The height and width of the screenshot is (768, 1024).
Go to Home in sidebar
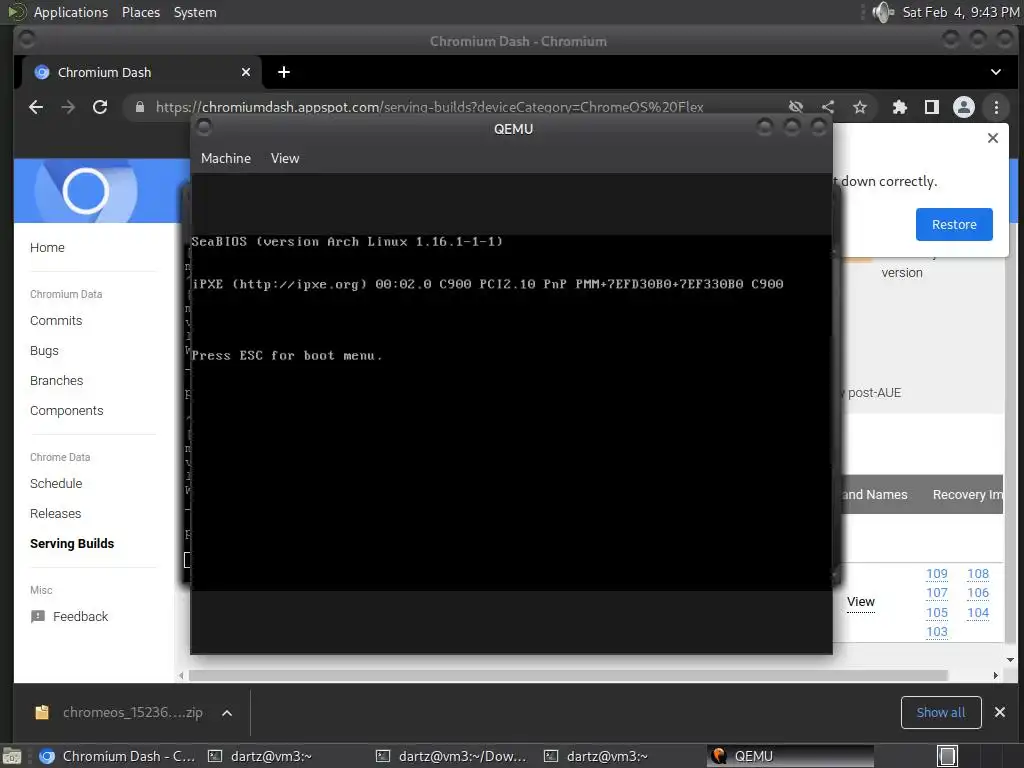tap(47, 248)
